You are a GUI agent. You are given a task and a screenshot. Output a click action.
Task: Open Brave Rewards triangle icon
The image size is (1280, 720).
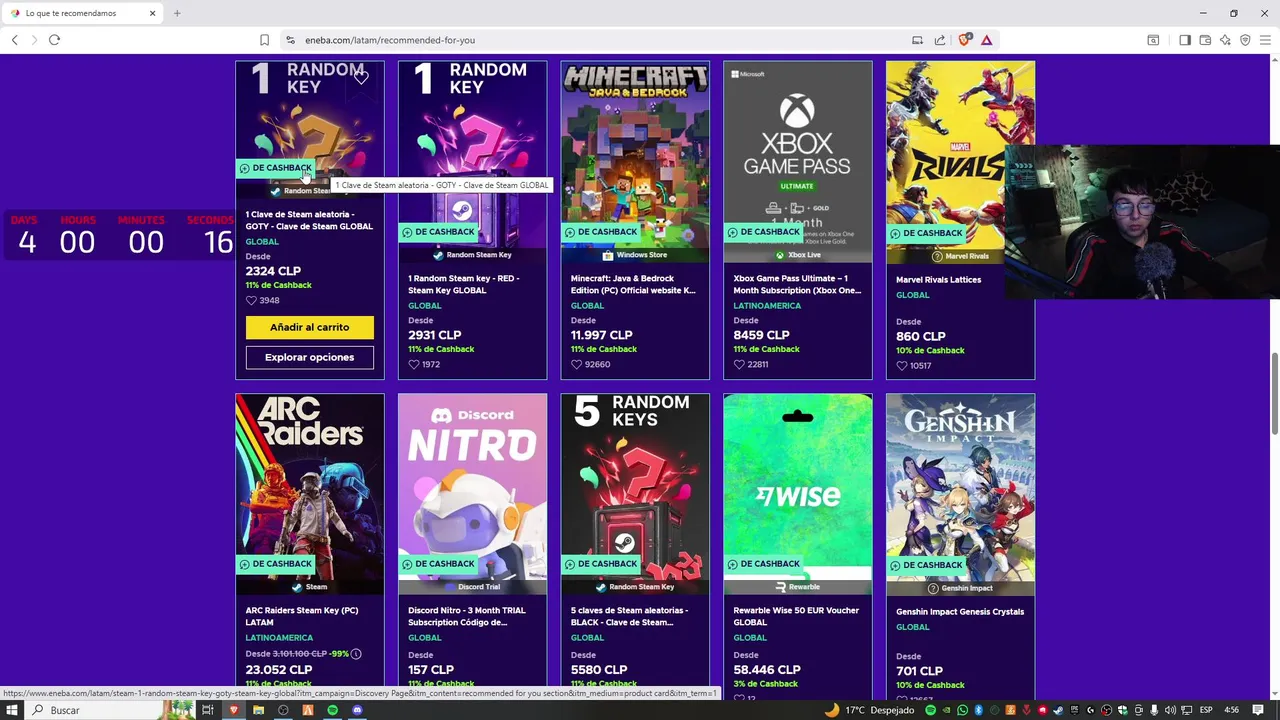pyautogui.click(x=987, y=40)
